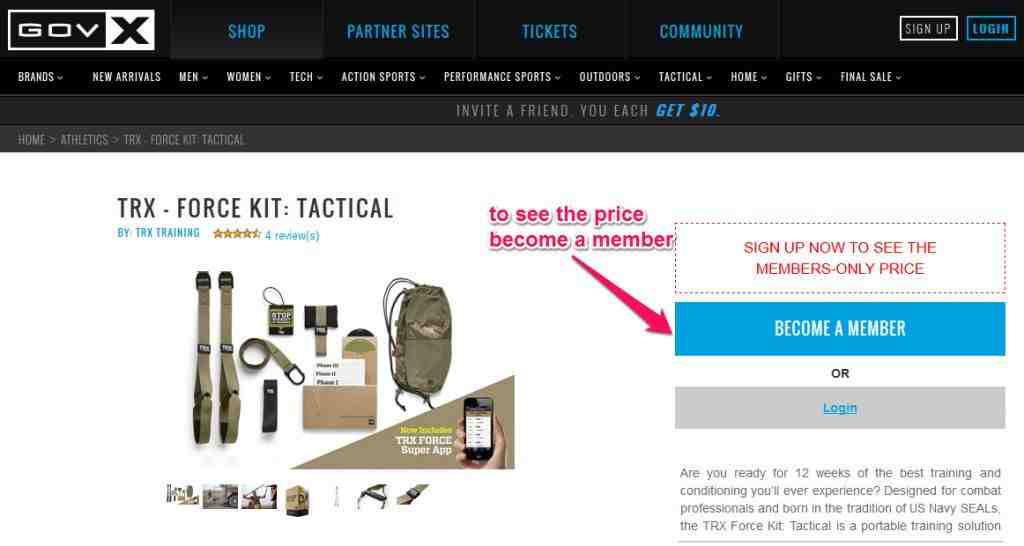The height and width of the screenshot is (546, 1024).
Task: Click the Login link under OR
Action: (x=840, y=408)
